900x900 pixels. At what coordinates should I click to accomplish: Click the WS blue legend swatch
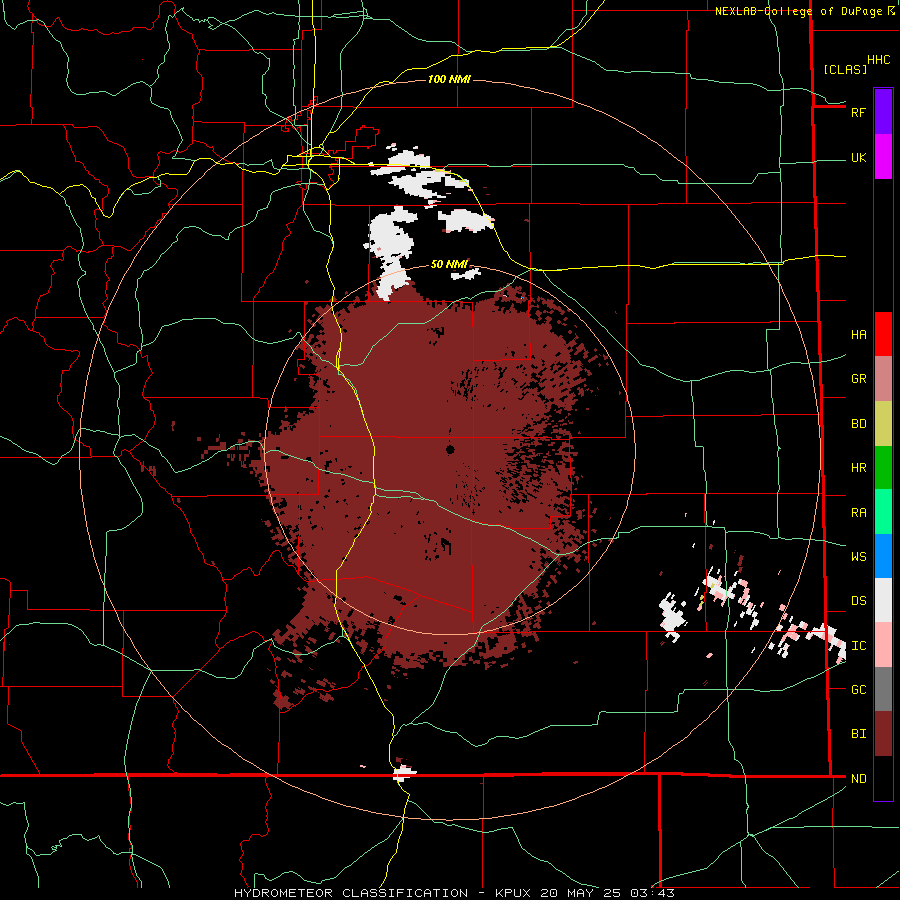883,556
